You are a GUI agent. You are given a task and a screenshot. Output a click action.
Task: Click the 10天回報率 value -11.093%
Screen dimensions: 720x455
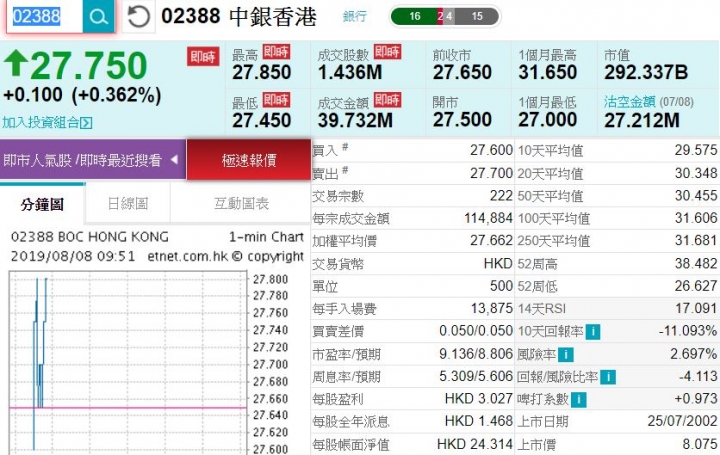(x=688, y=331)
